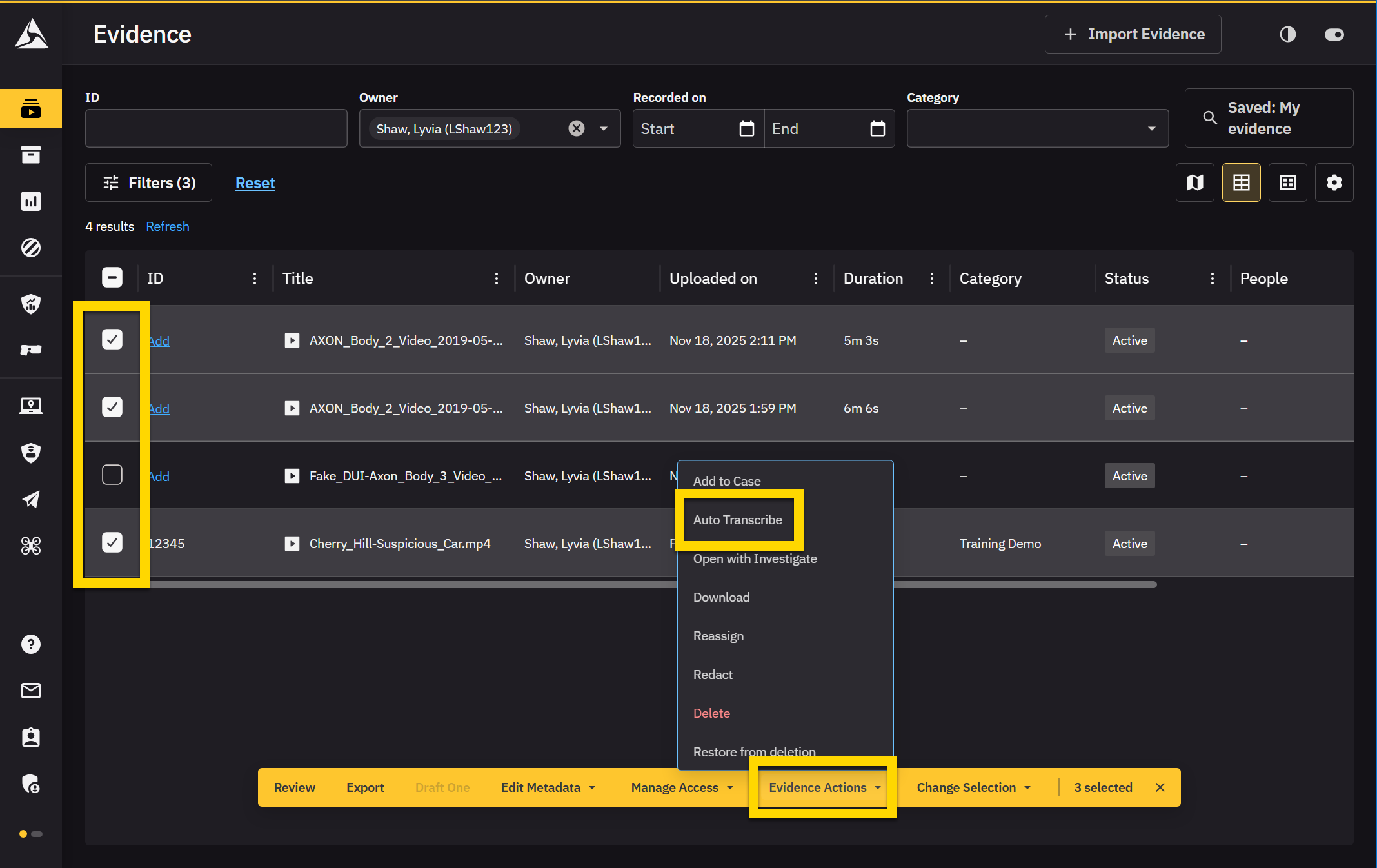Choose Auto Transcribe from the menu

[x=737, y=520]
